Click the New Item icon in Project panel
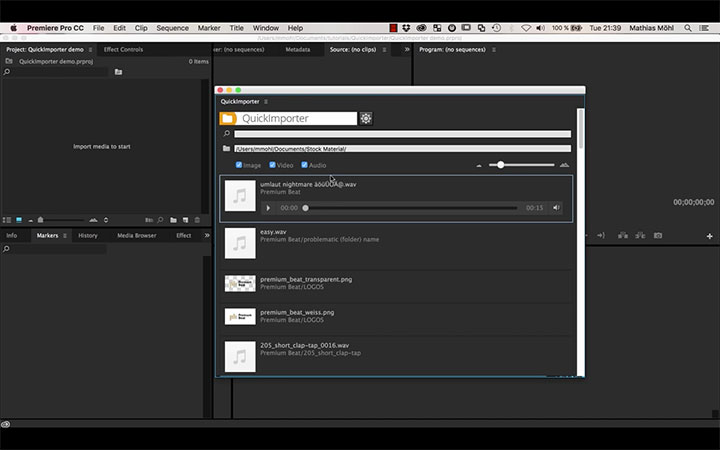 186,220
